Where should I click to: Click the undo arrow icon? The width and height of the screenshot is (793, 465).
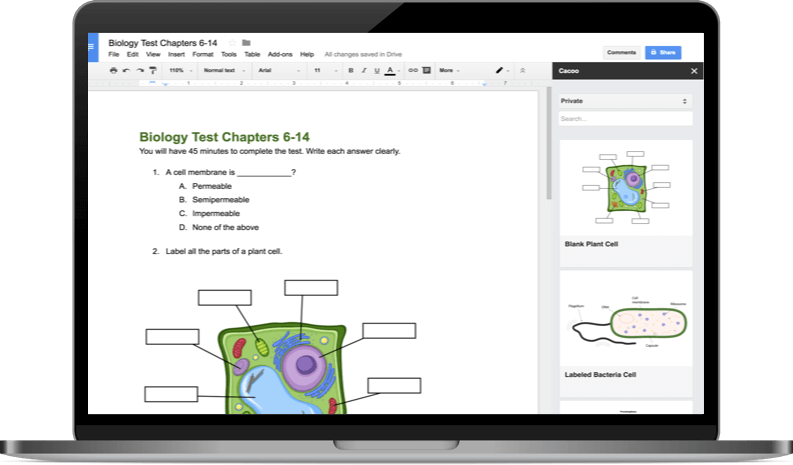pos(126,71)
